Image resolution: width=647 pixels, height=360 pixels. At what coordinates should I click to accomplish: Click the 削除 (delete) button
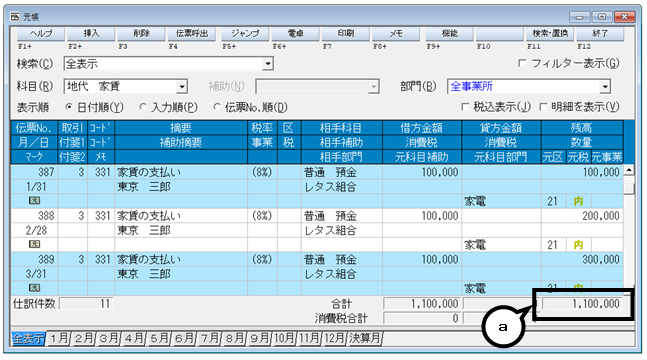click(142, 34)
